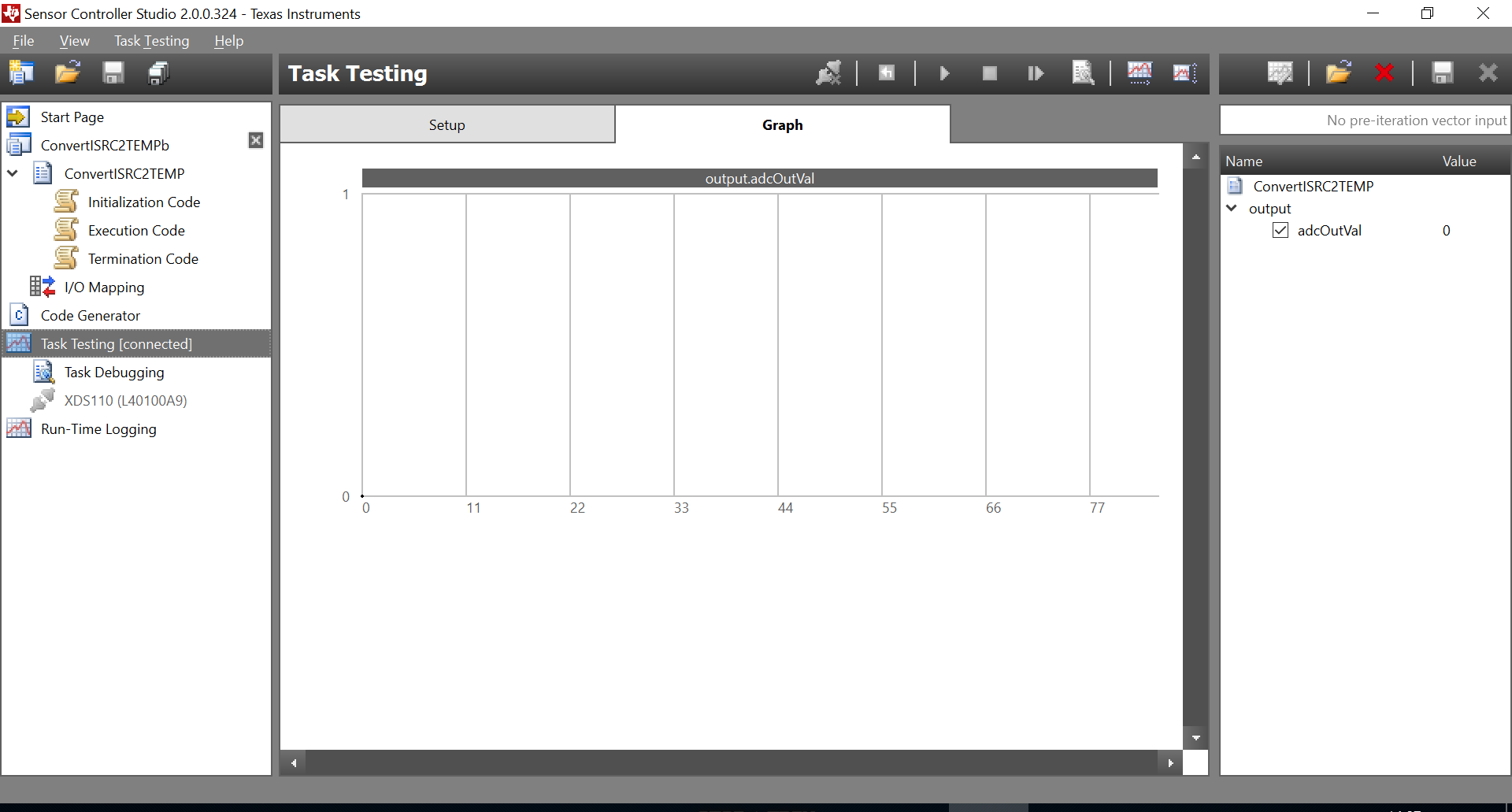
Task: Open the File menu
Action: [24, 41]
